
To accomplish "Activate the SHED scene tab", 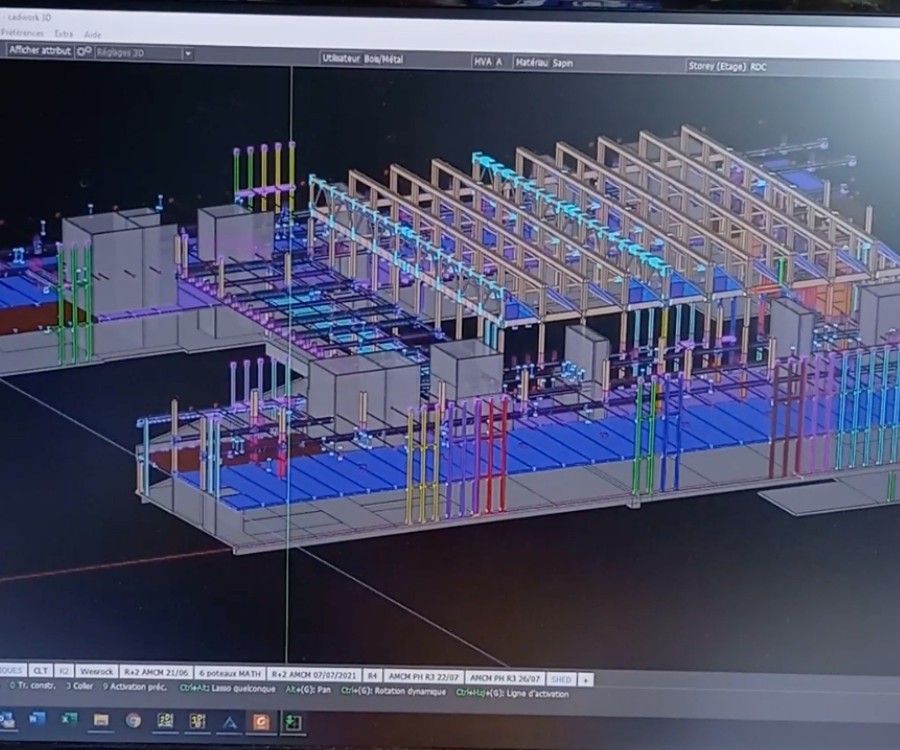I will click(x=561, y=679).
